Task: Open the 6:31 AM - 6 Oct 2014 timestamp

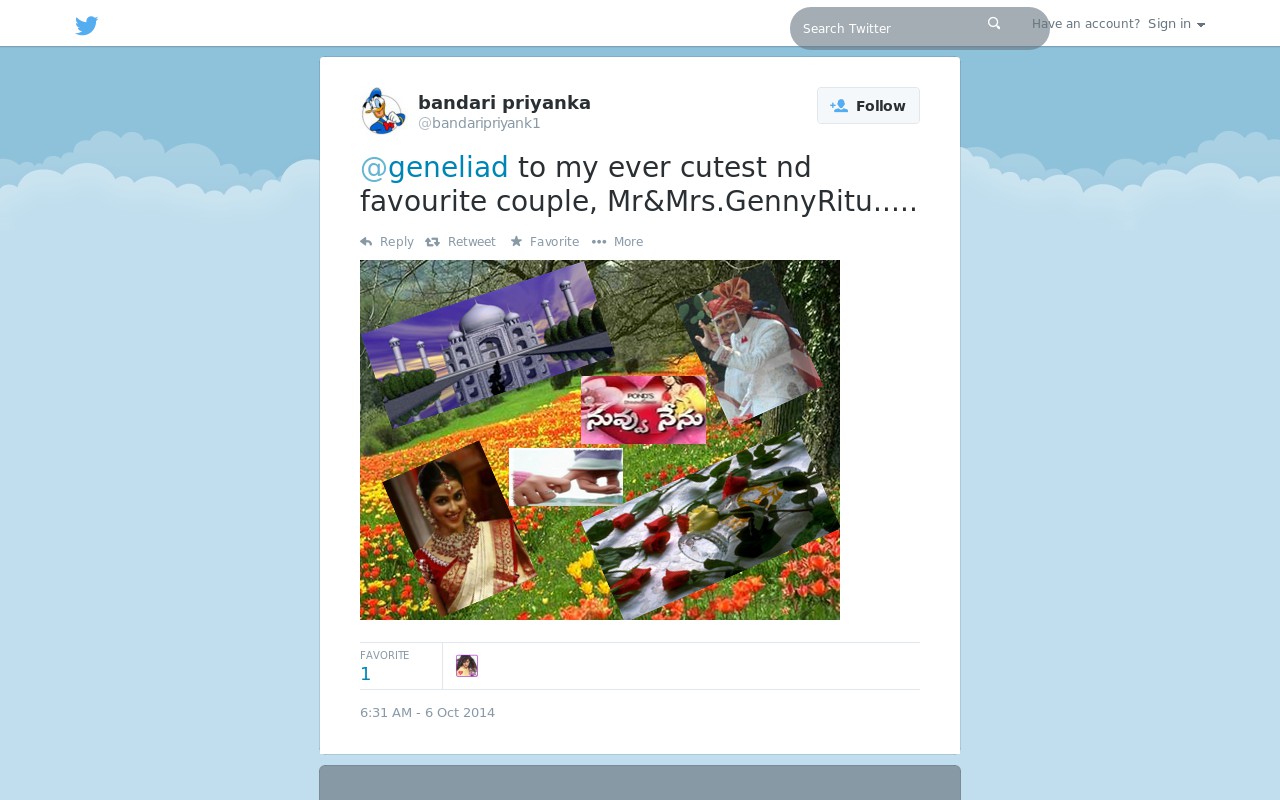Action: click(x=427, y=713)
